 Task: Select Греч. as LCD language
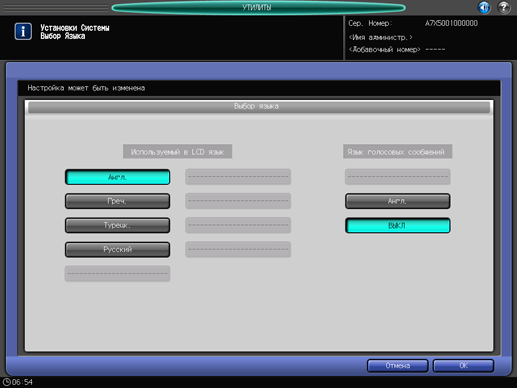[x=117, y=201]
